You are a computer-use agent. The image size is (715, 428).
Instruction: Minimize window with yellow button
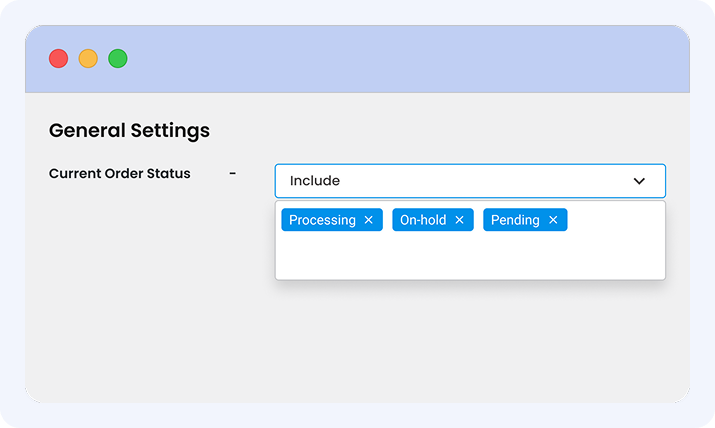88,58
